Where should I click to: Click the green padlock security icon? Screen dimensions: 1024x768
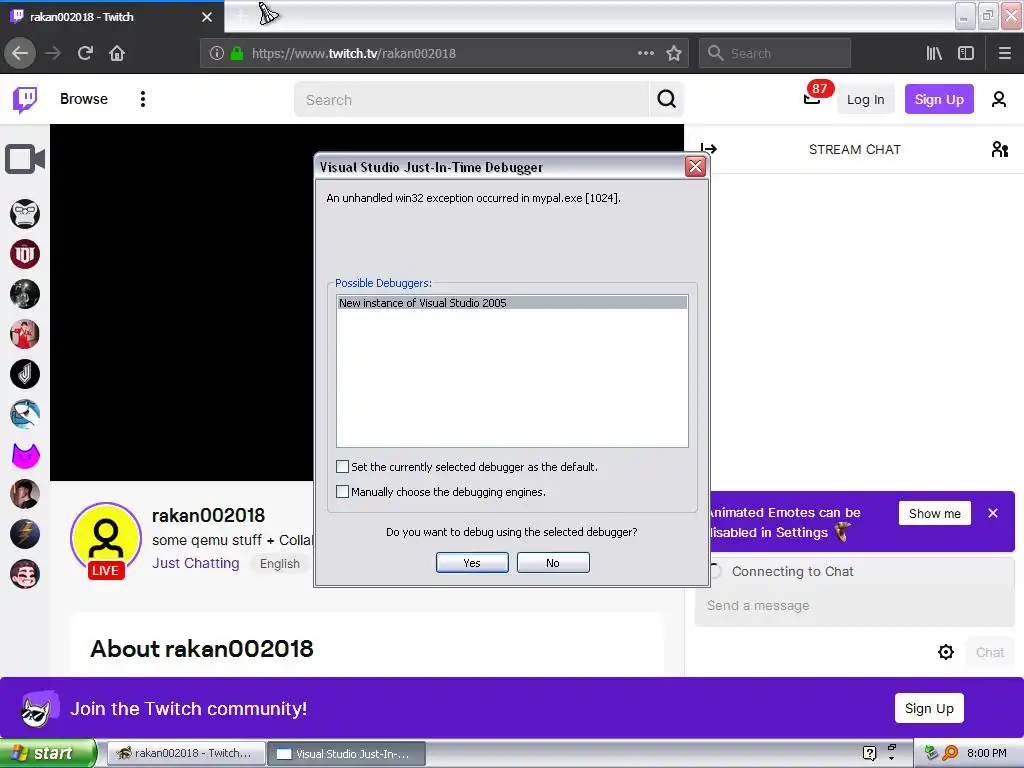click(237, 53)
